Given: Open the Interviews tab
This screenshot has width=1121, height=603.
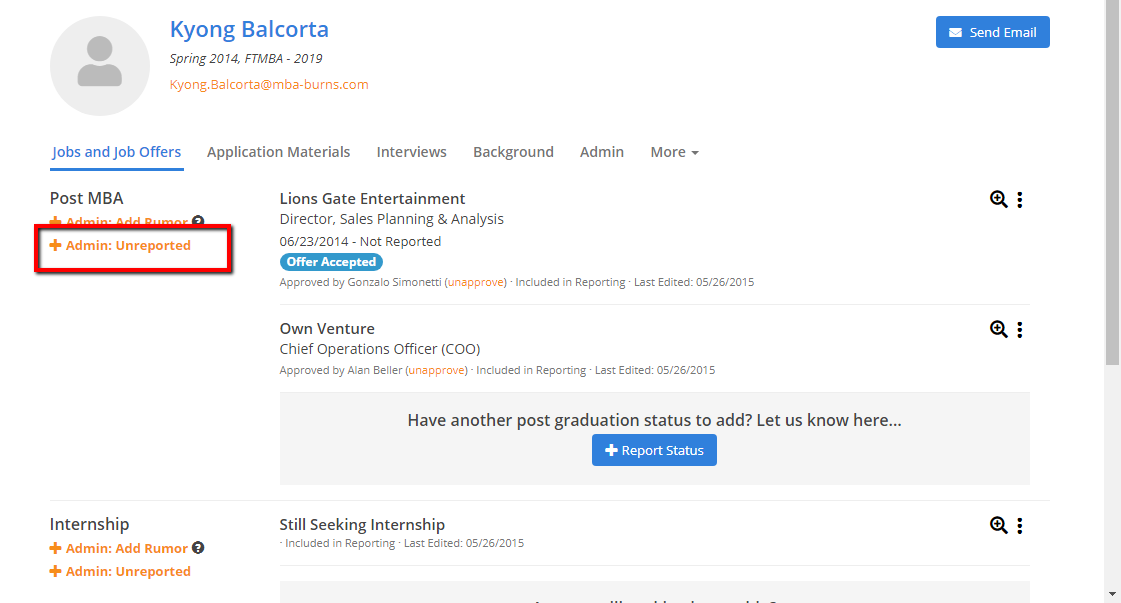Looking at the screenshot, I should tap(411, 152).
